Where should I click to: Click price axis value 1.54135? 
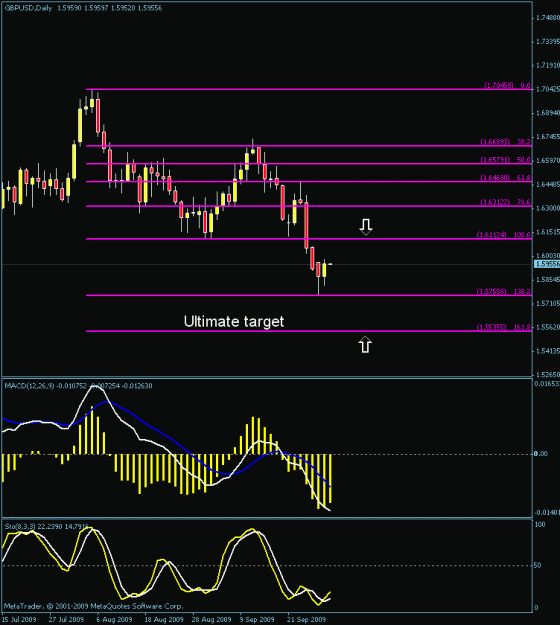click(548, 351)
